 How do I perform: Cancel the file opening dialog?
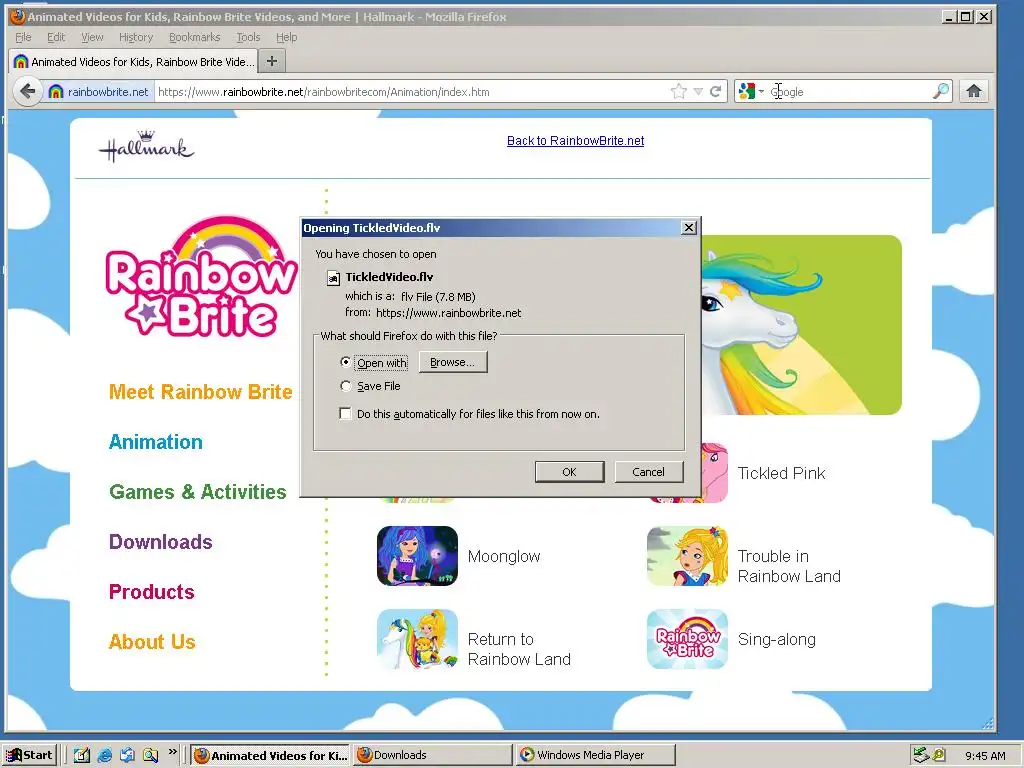(648, 472)
